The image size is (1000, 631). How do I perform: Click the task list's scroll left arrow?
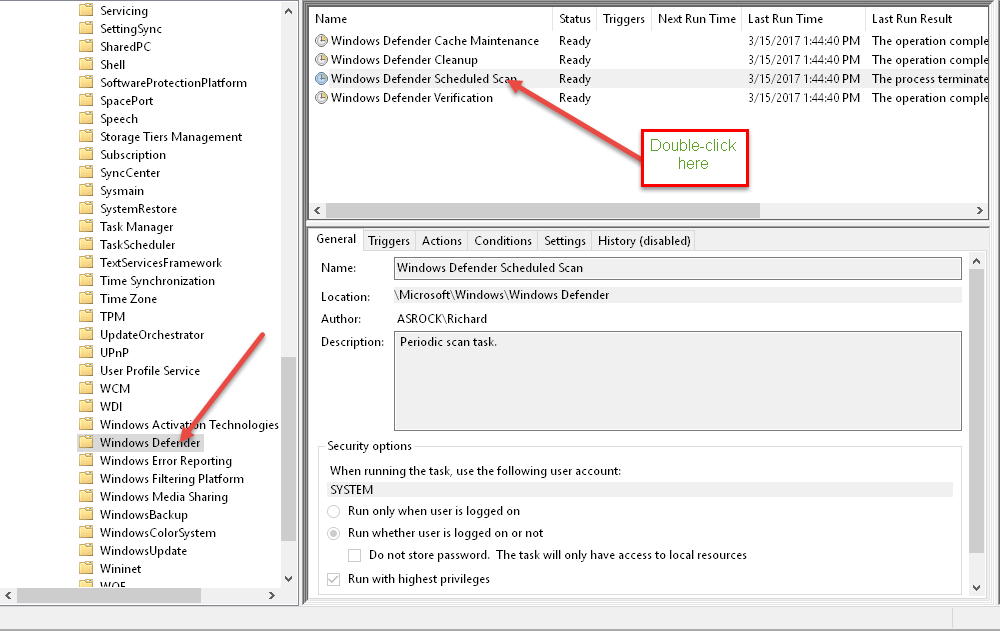click(318, 211)
